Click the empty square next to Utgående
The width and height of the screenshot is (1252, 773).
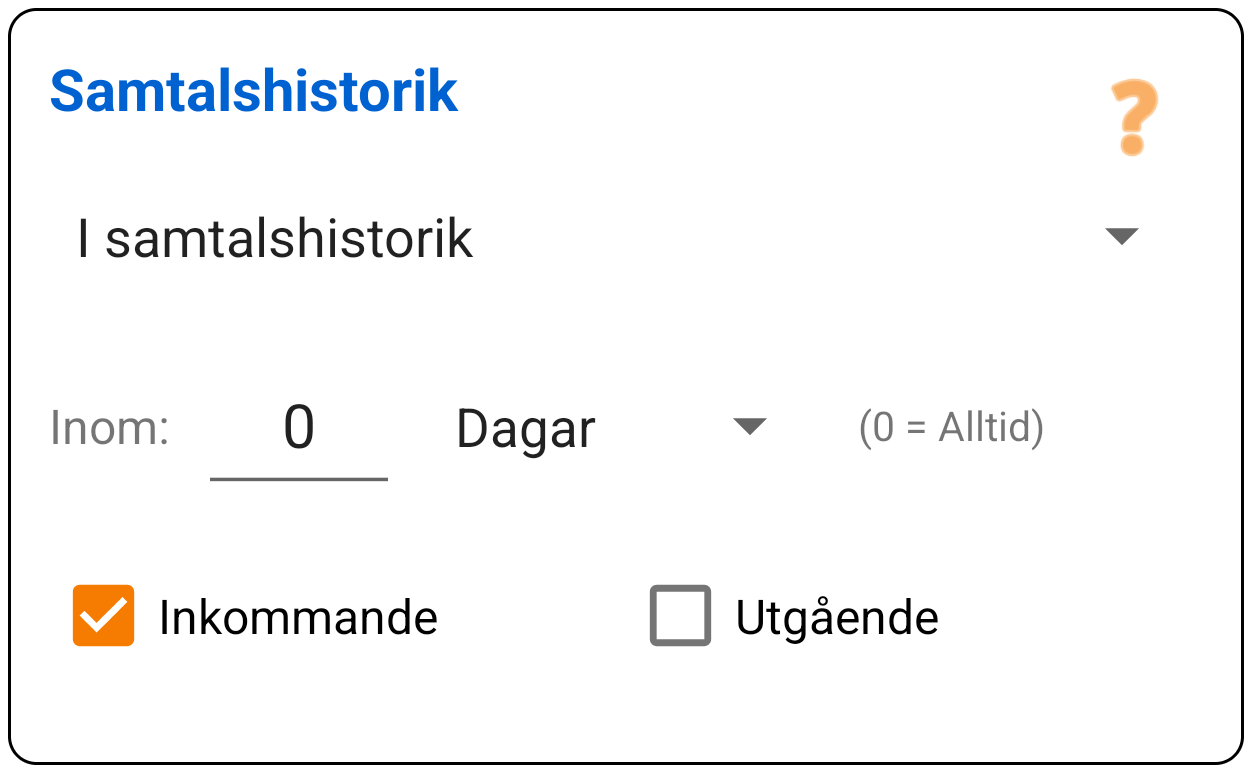click(679, 617)
